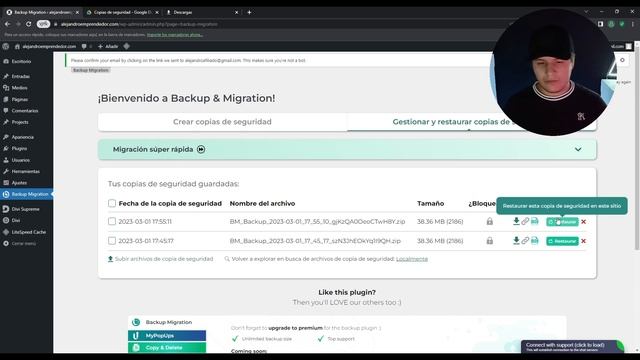
Task: Click Añadir in the admin bar
Action: click(108, 47)
